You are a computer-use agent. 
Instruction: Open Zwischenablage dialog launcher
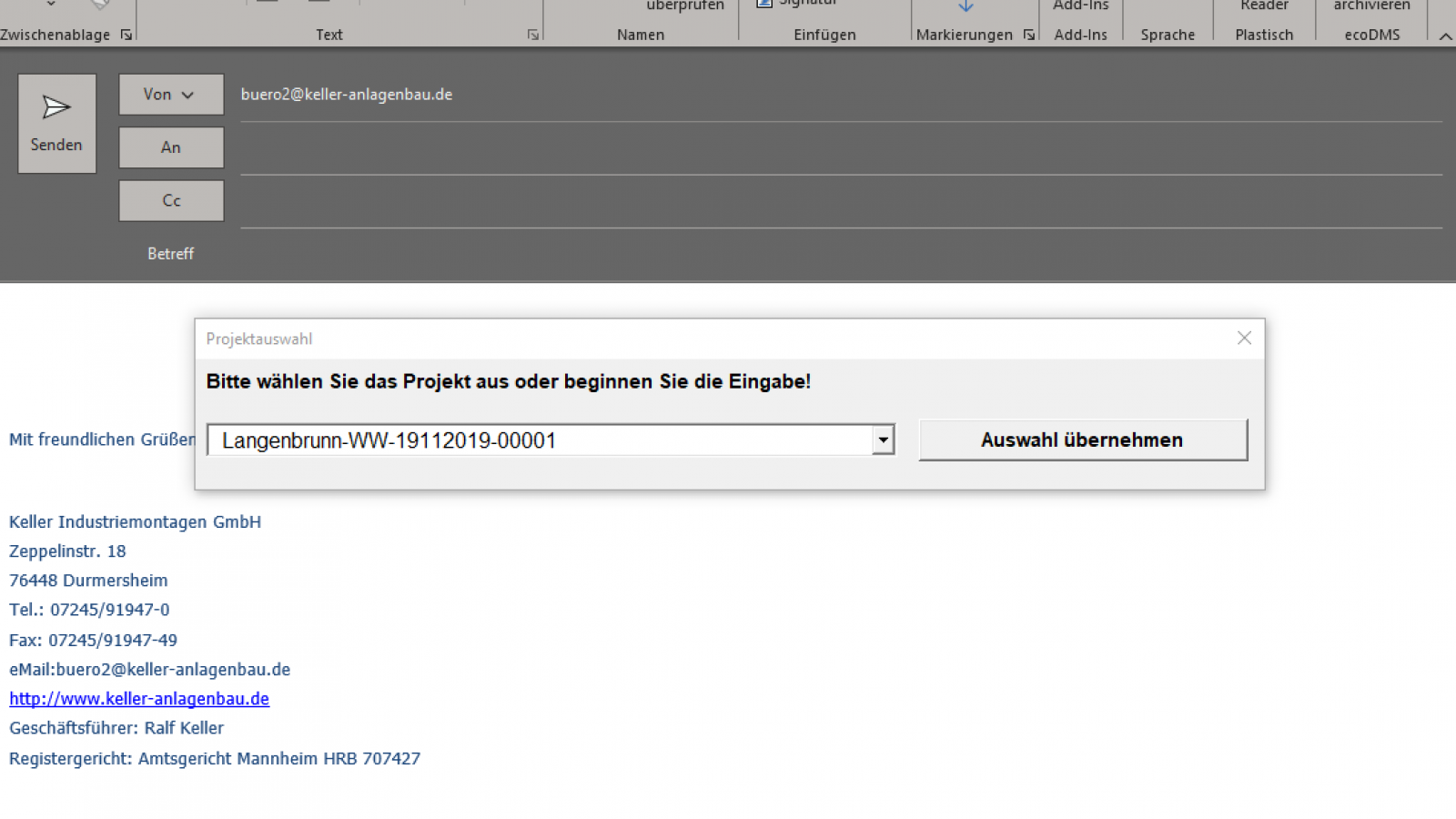tap(126, 35)
